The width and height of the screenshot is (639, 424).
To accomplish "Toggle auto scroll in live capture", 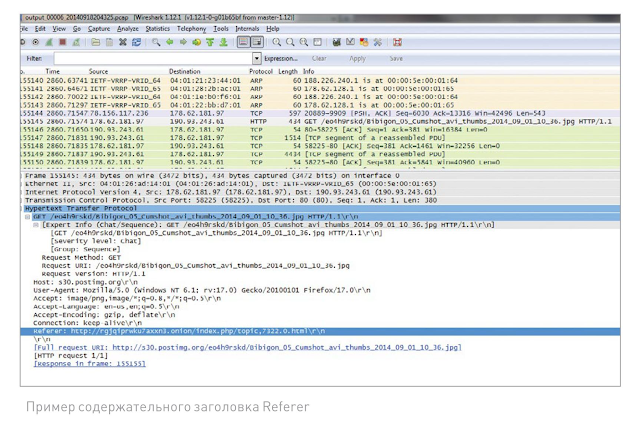I will (257, 42).
